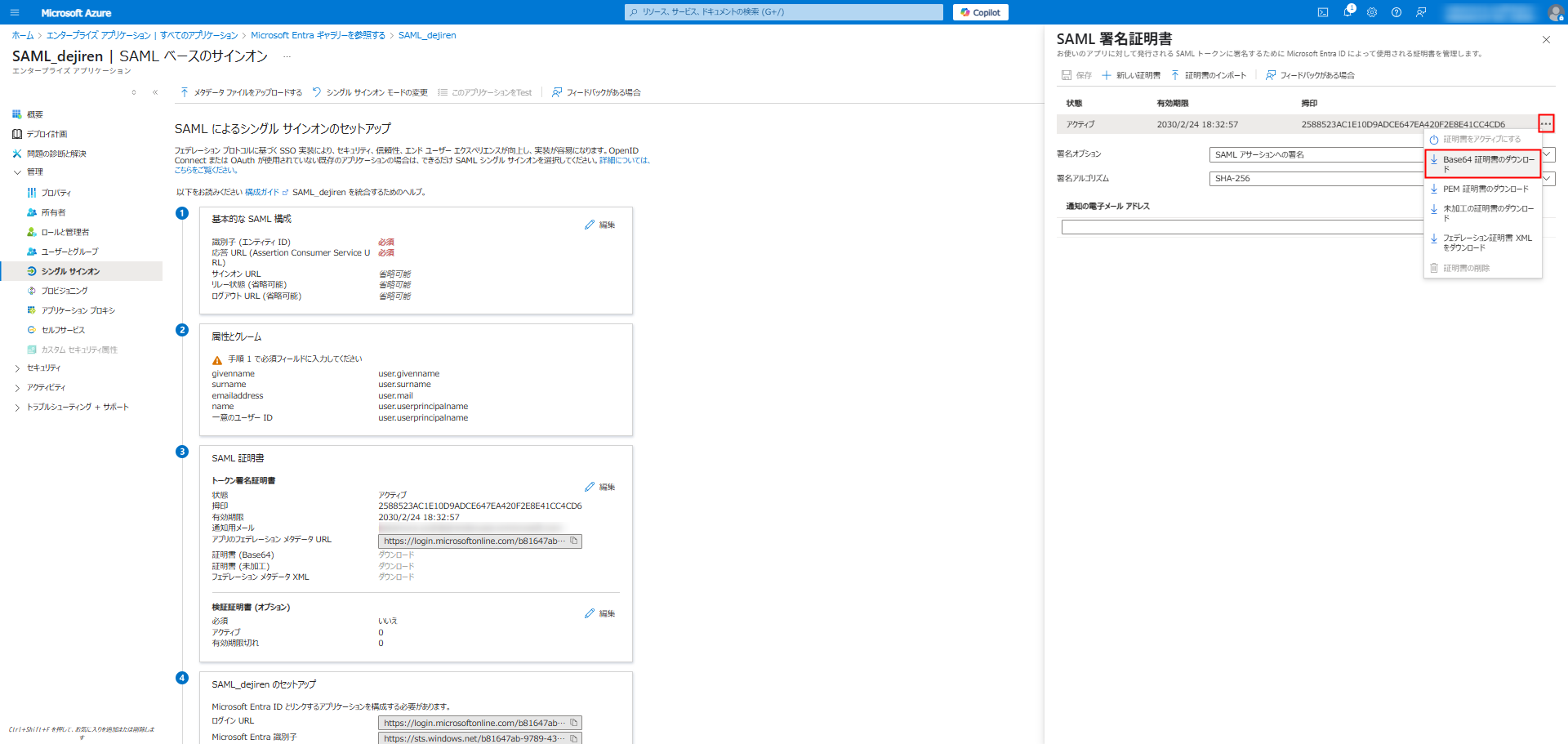
Task: Edit the 検証証明書 (オプション) section
Action: click(x=600, y=613)
